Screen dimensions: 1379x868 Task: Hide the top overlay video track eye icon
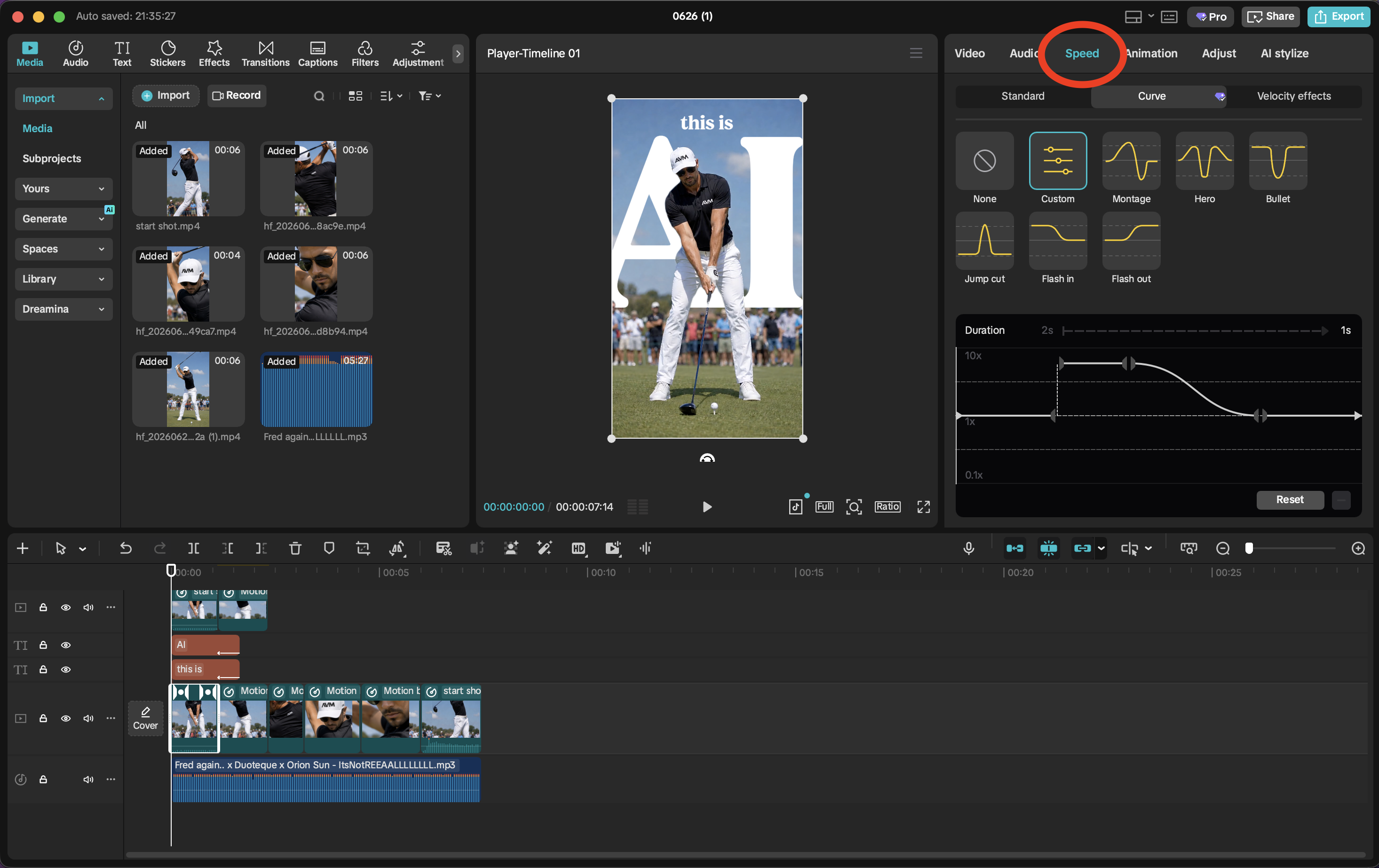[66, 608]
